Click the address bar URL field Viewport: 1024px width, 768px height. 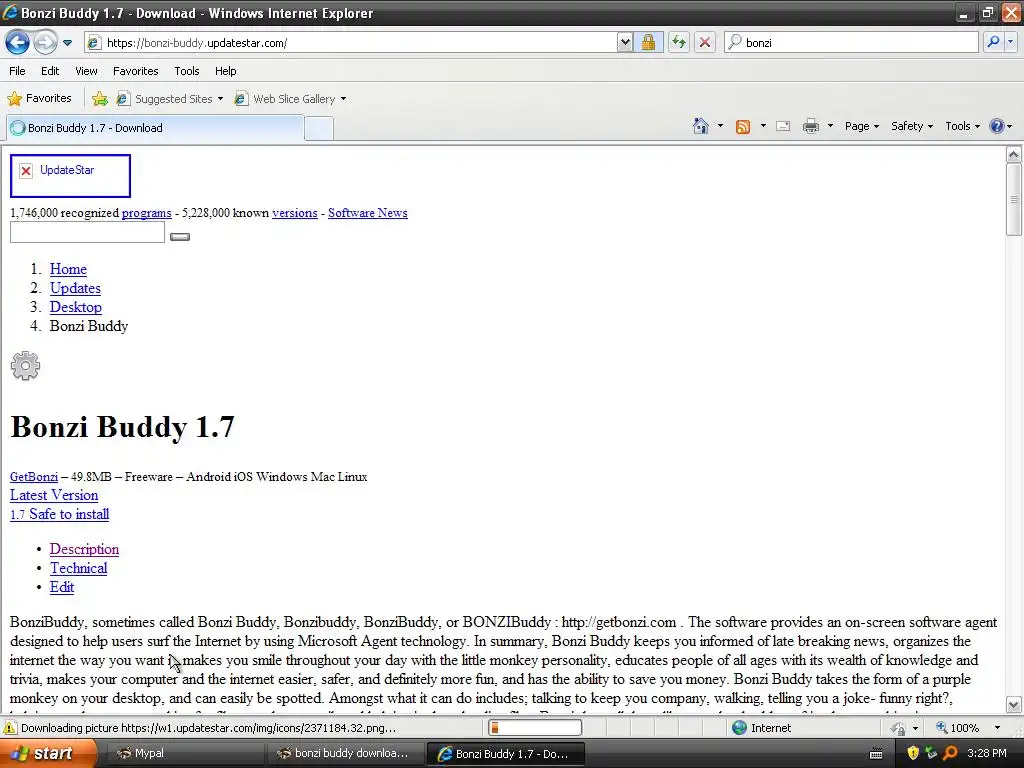[351, 43]
